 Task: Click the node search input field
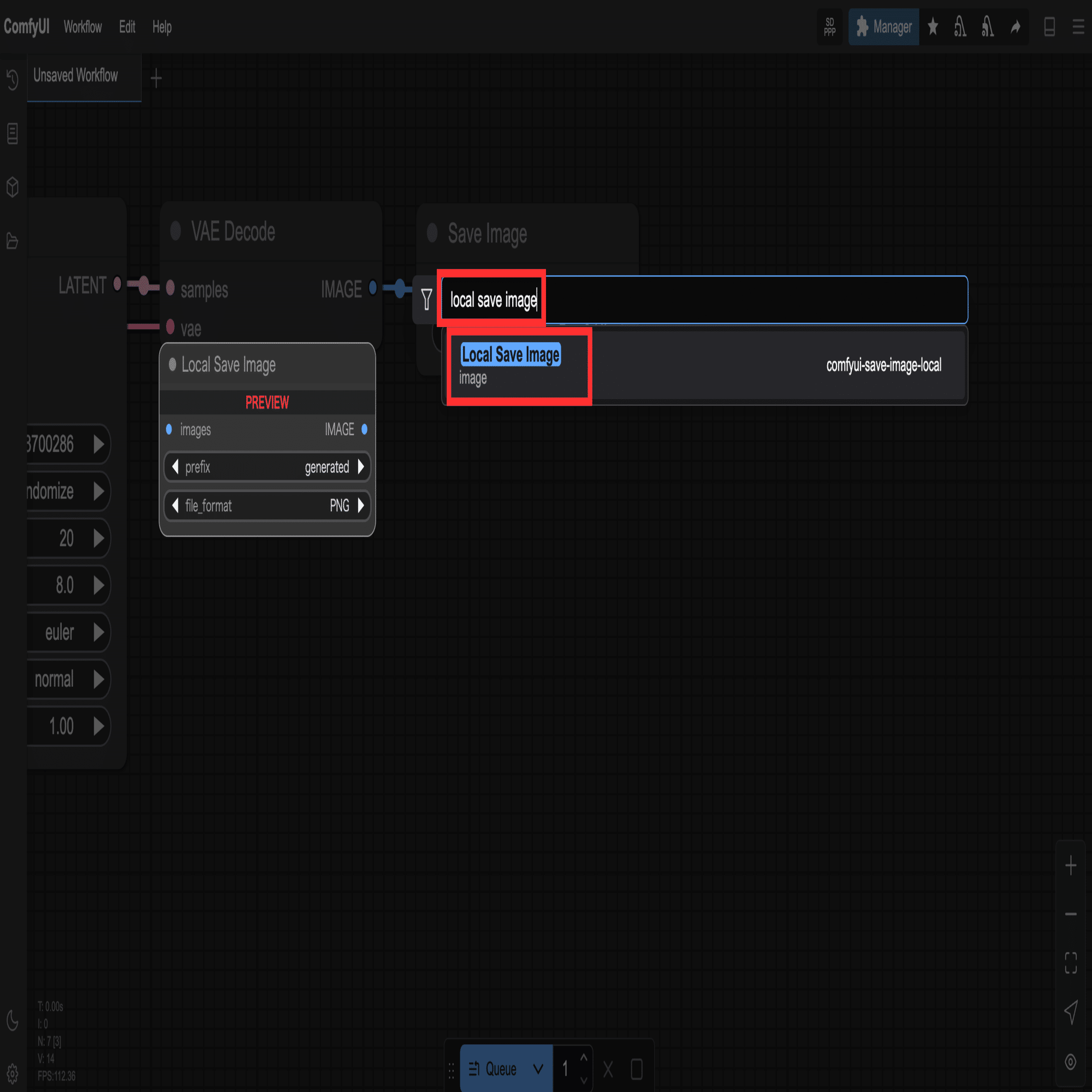pos(704,300)
